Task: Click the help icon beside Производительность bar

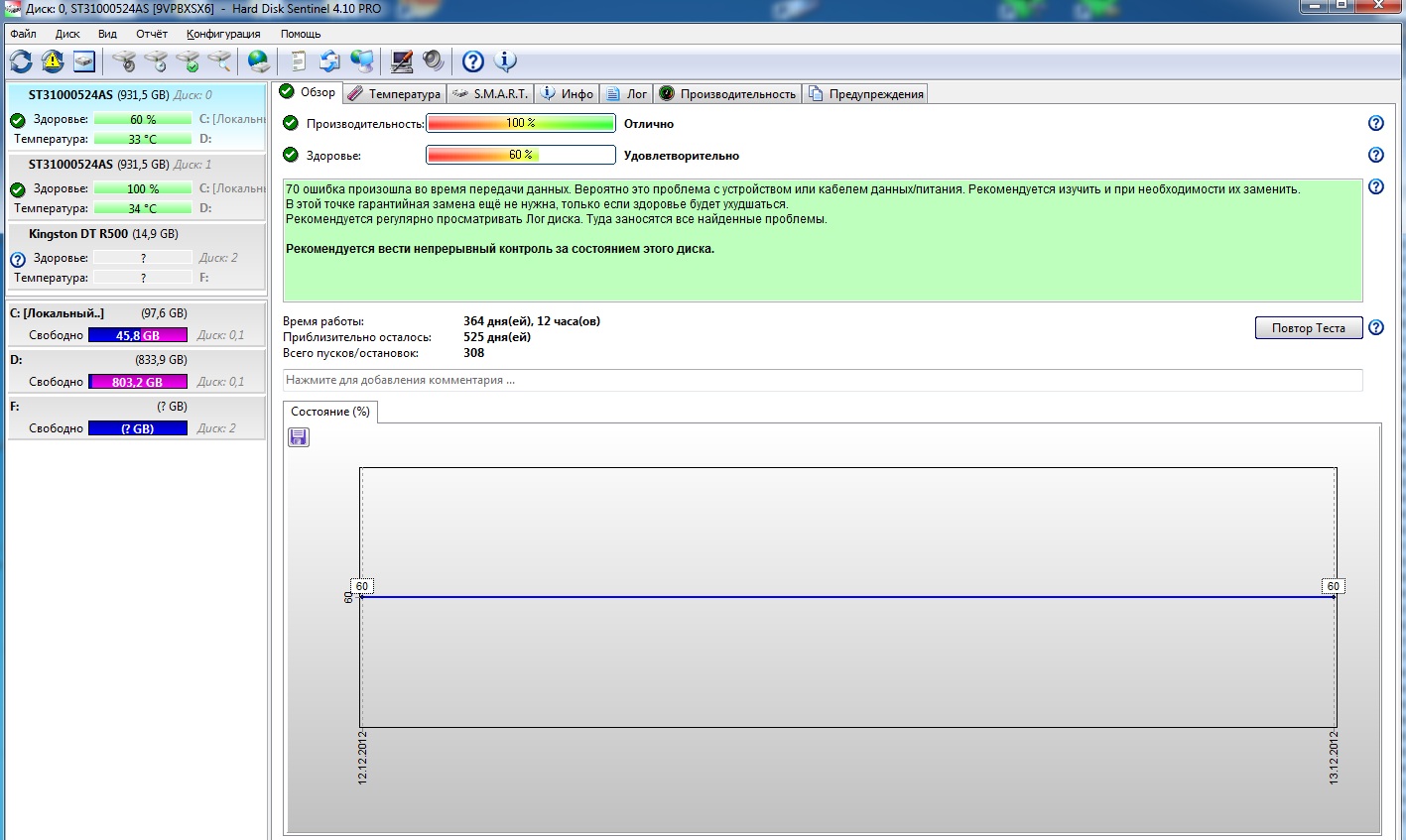Action: pos(1376,123)
